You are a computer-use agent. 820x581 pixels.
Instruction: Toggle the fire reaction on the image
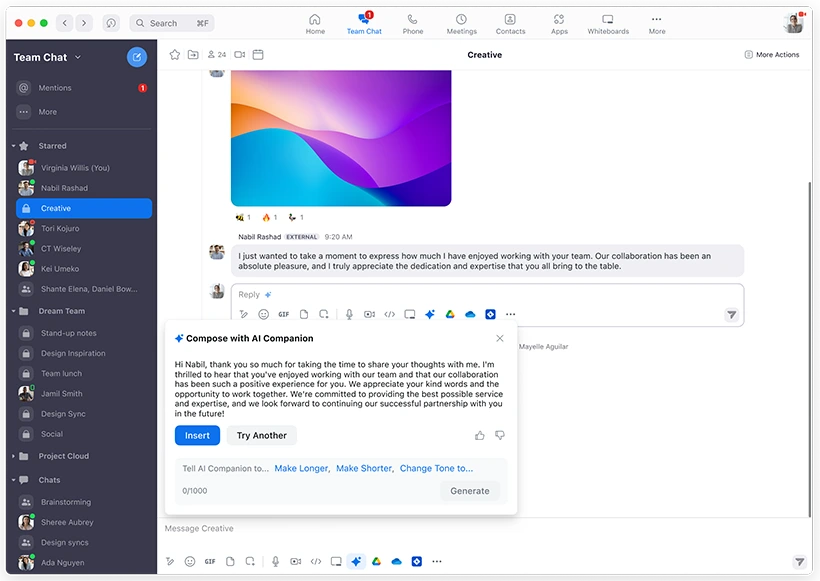(266, 217)
